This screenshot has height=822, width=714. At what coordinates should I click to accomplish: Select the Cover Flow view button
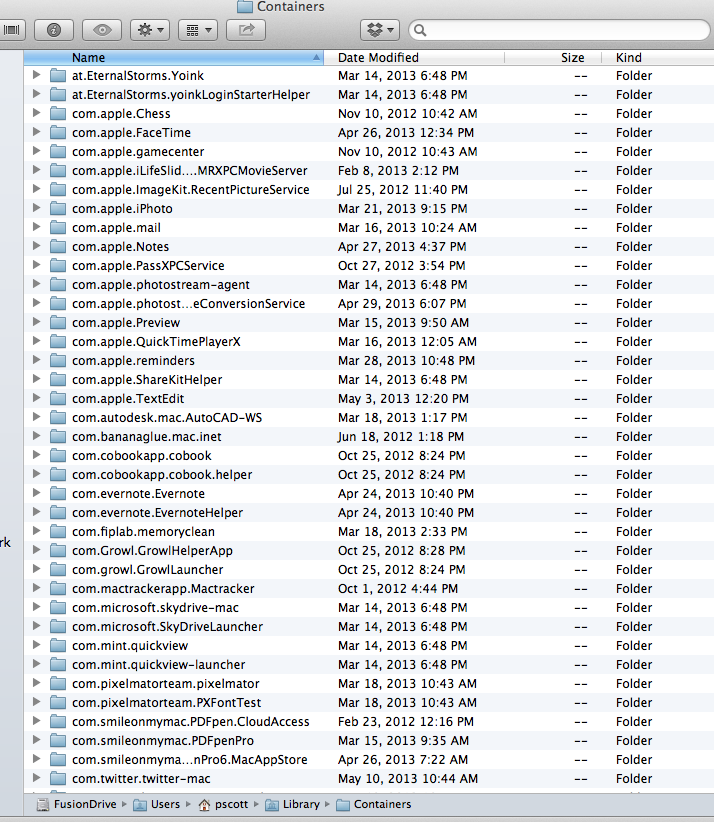tap(12, 30)
